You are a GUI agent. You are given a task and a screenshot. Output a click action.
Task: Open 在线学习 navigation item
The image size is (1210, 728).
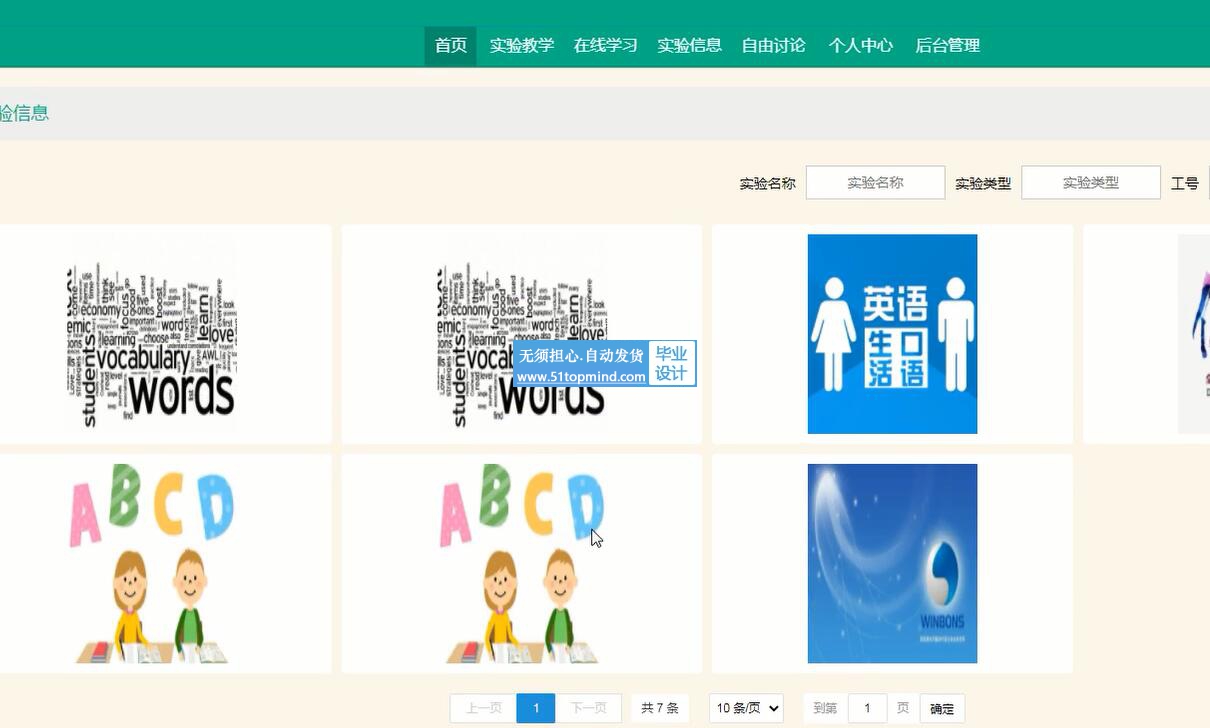coord(605,45)
